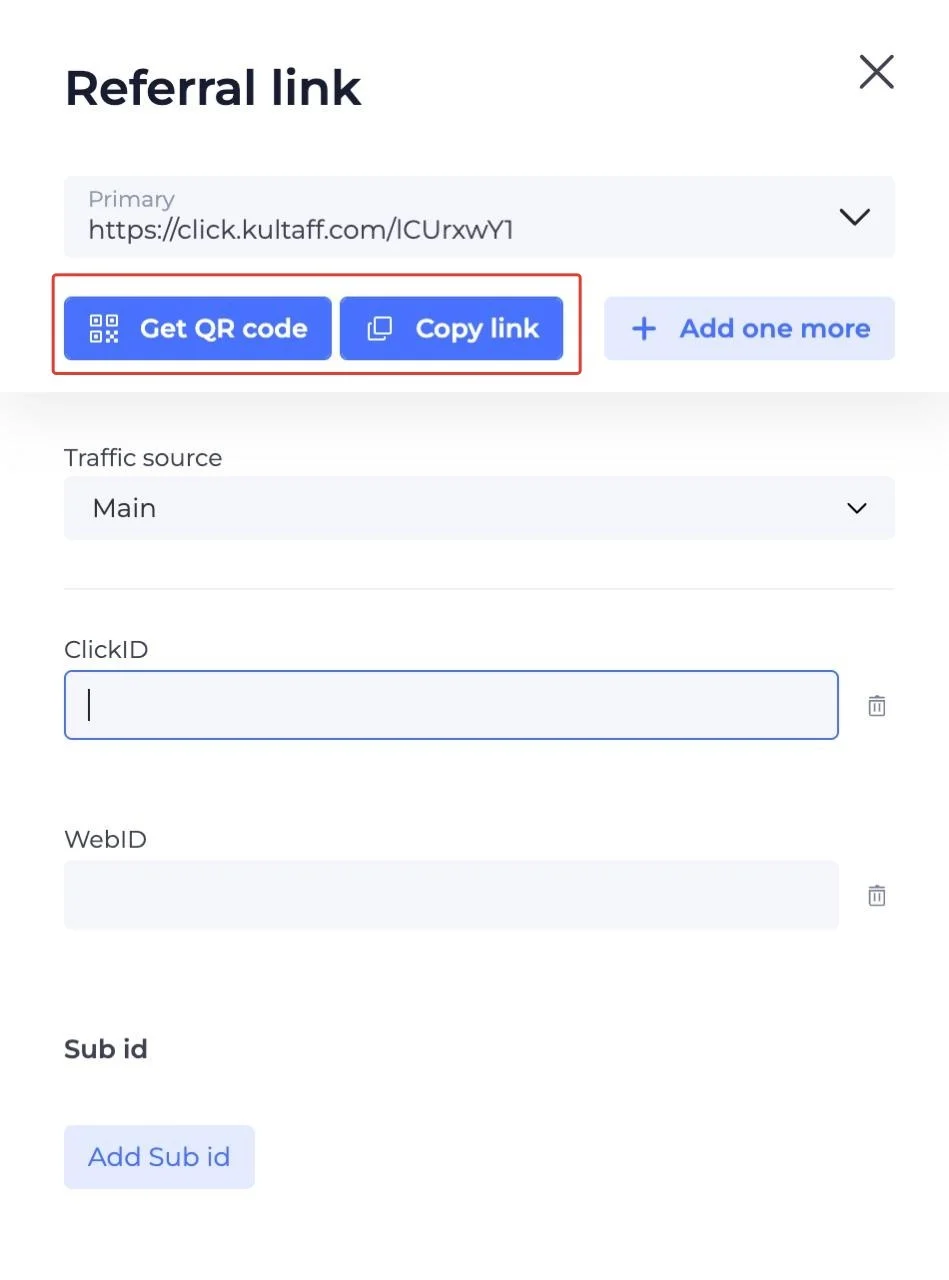This screenshot has width=949, height=1280.
Task: Open the Traffic source Main dropdown
Action: click(x=479, y=508)
